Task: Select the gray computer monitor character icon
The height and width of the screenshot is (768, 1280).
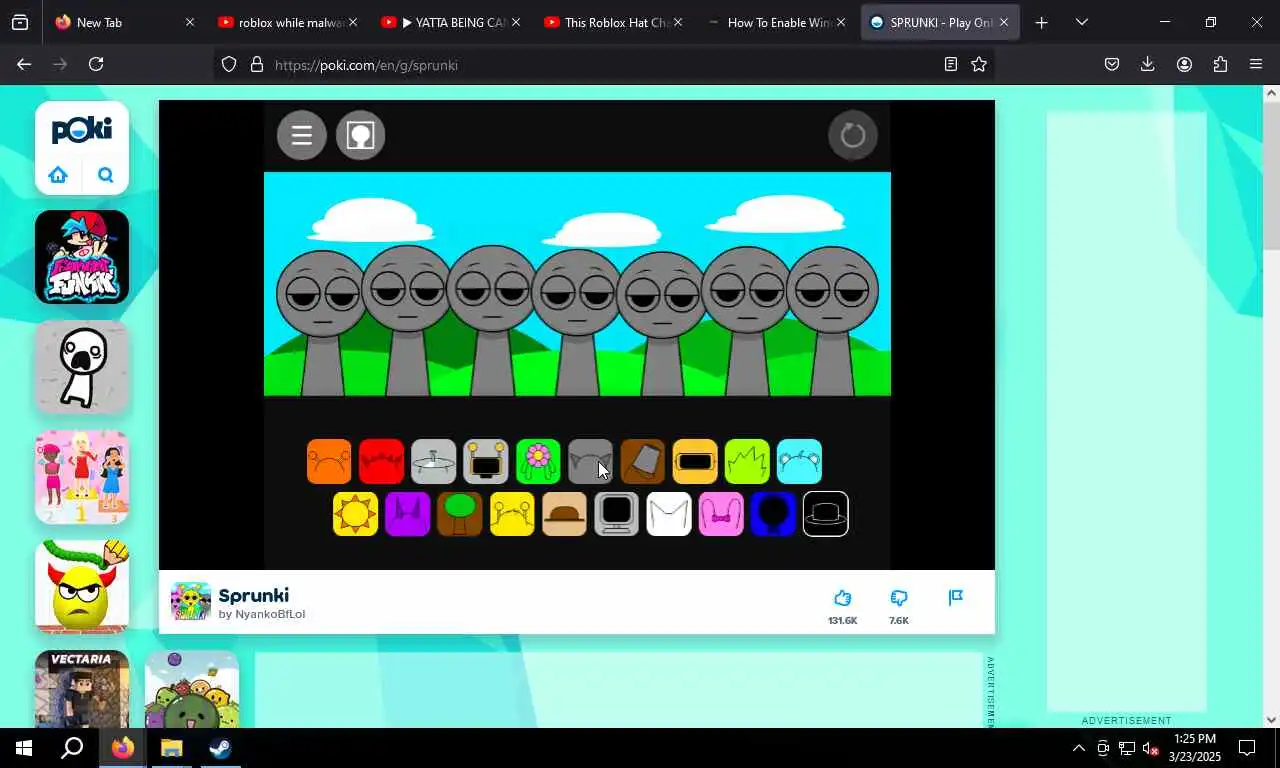Action: pyautogui.click(x=616, y=514)
